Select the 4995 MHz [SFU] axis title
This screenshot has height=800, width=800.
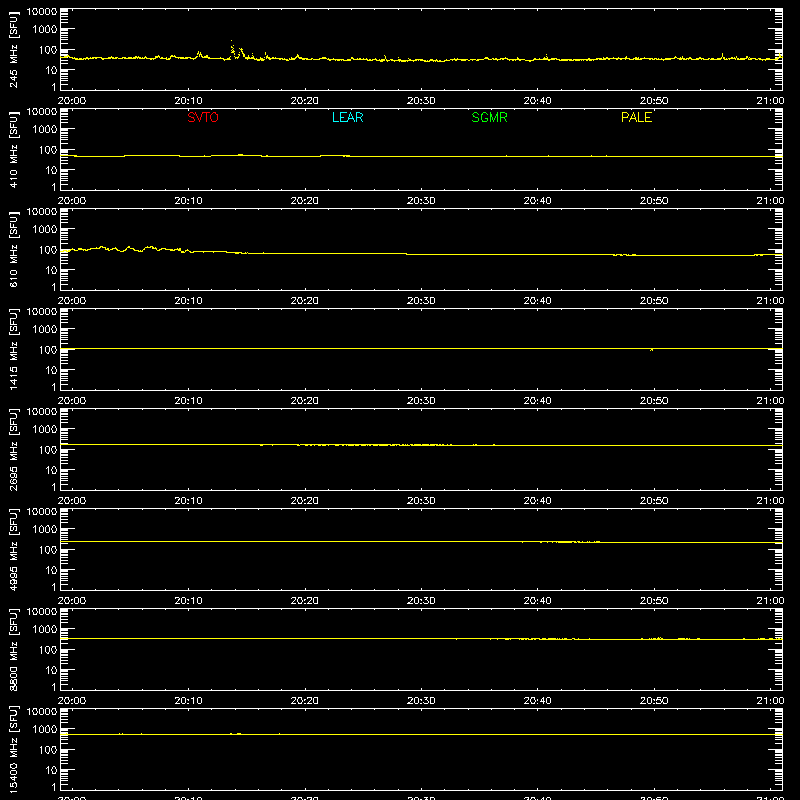13,549
